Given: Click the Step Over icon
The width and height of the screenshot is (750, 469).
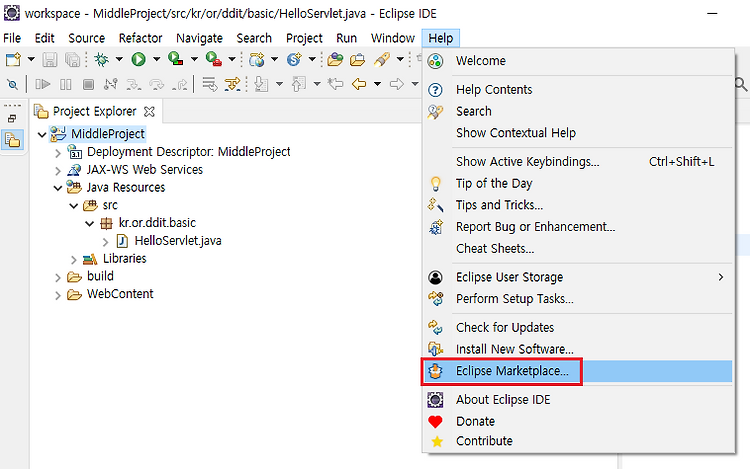Looking at the screenshot, I should click(156, 85).
